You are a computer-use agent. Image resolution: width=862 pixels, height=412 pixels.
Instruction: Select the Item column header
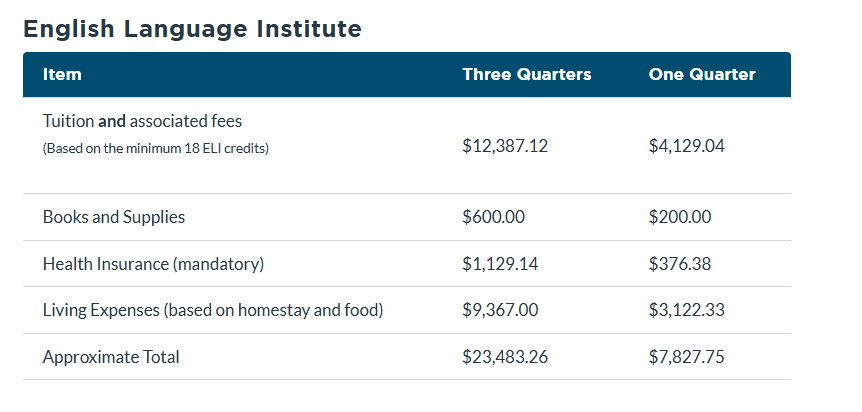tap(62, 74)
